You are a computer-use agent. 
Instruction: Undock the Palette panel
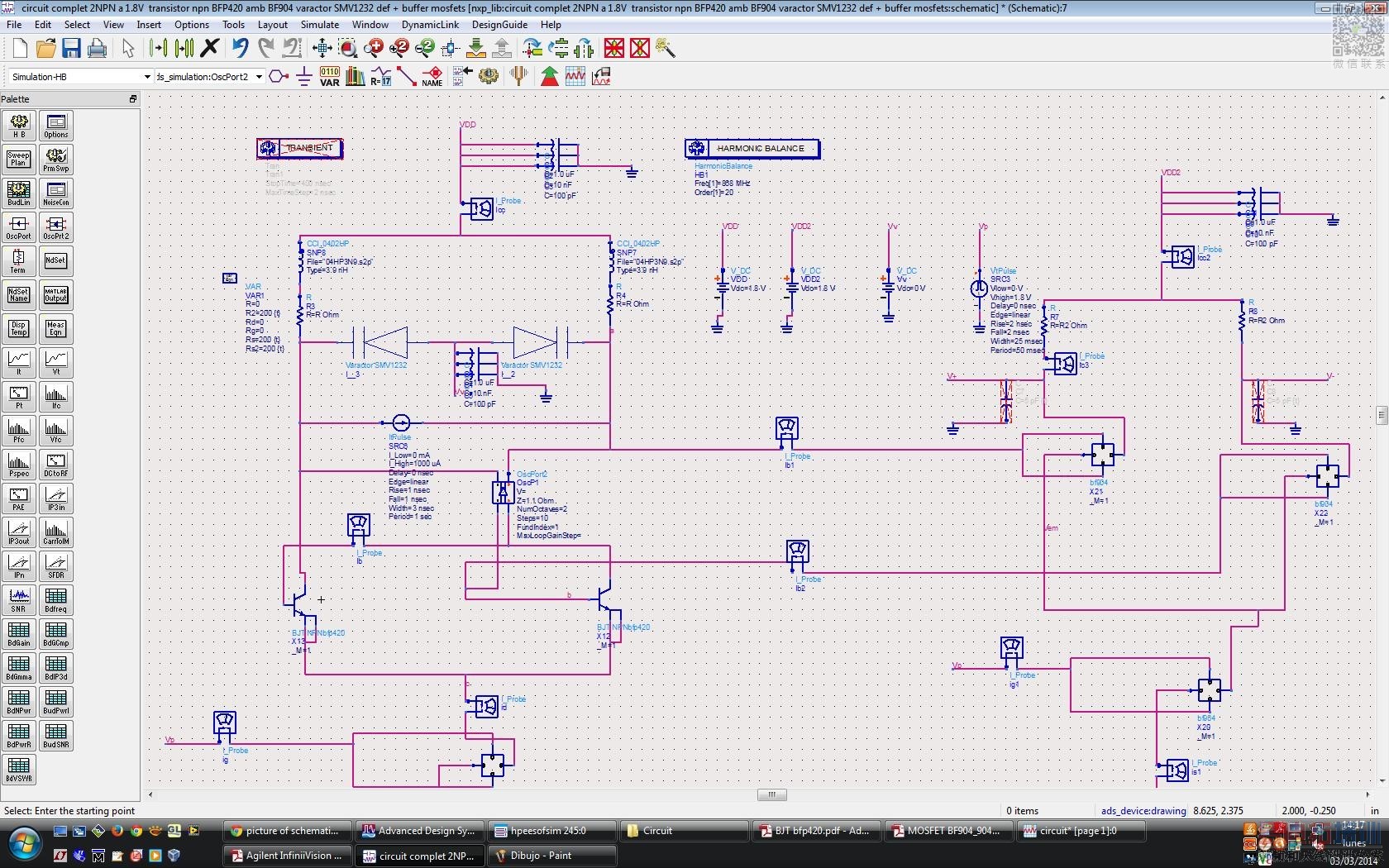pos(132,99)
